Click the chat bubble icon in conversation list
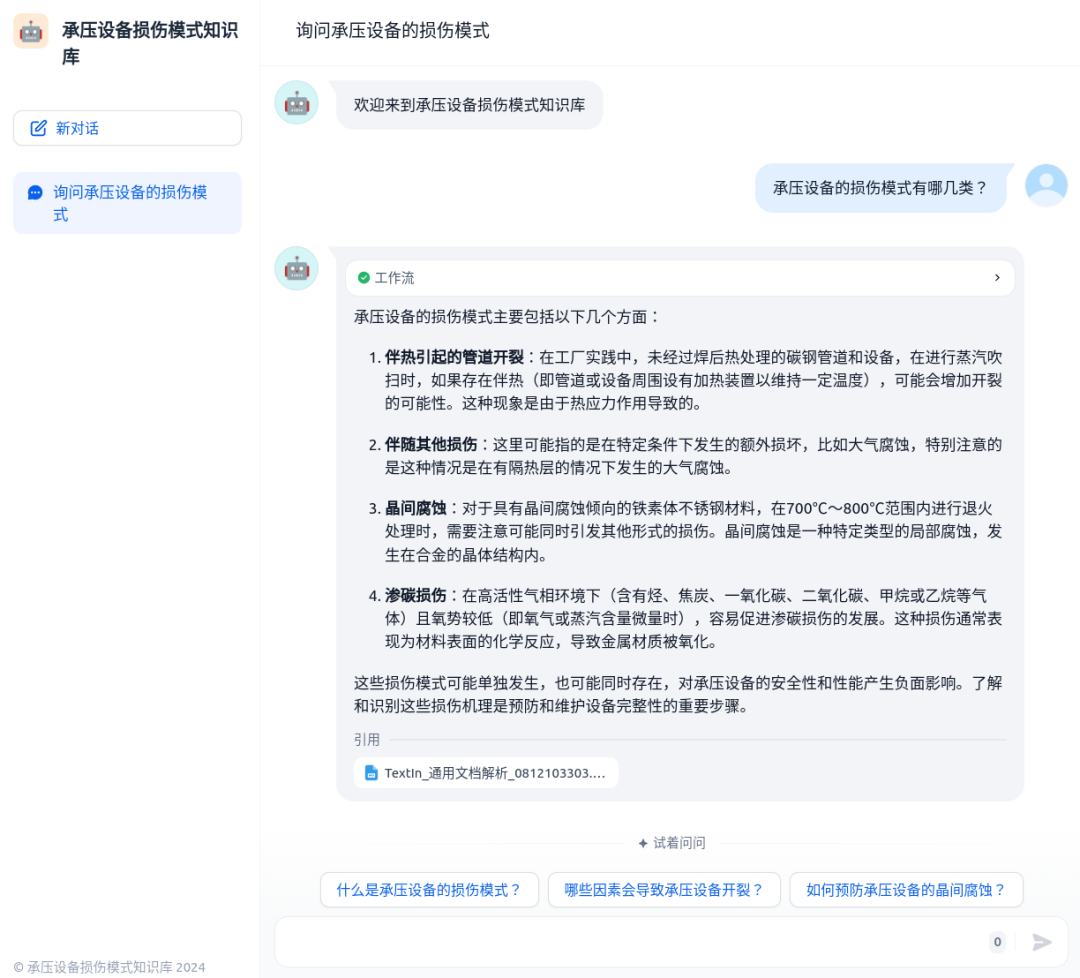This screenshot has width=1080, height=978. click(35, 193)
